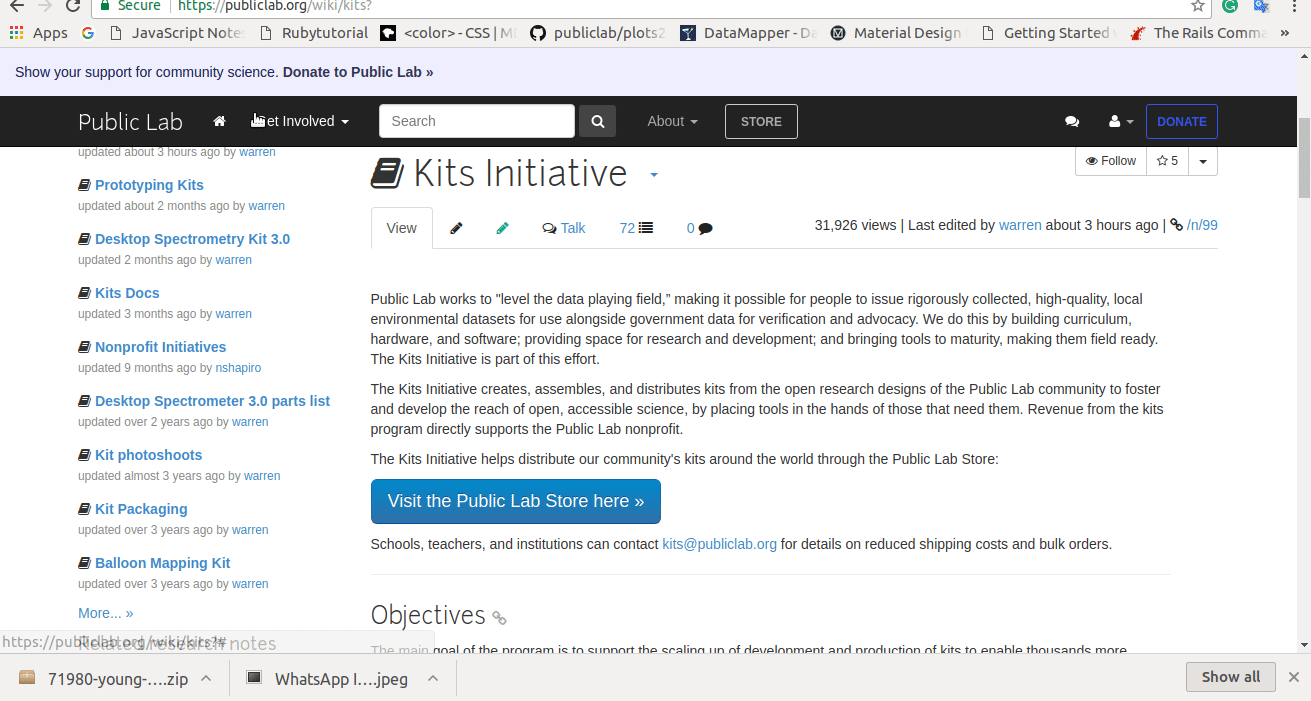Open revisions via the list icon beside 72

[646, 228]
